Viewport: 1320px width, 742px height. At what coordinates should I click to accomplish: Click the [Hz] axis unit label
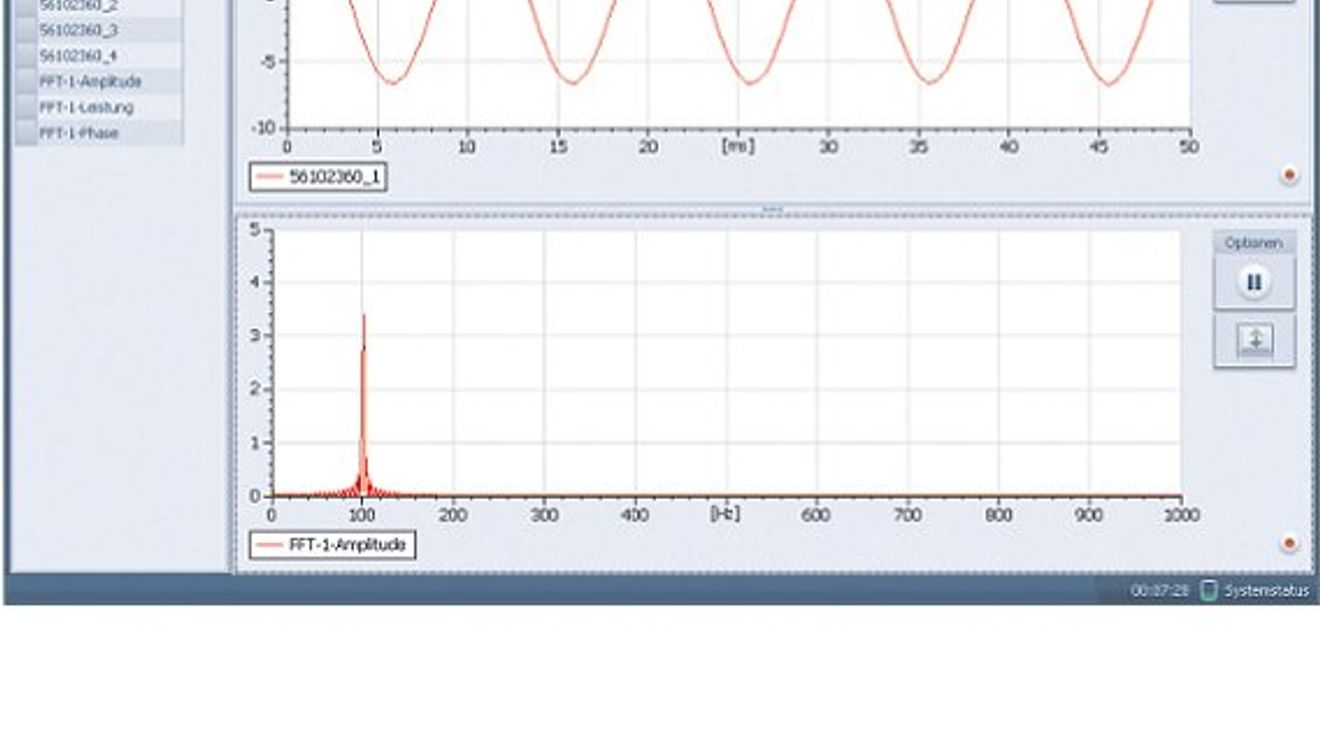click(x=725, y=514)
